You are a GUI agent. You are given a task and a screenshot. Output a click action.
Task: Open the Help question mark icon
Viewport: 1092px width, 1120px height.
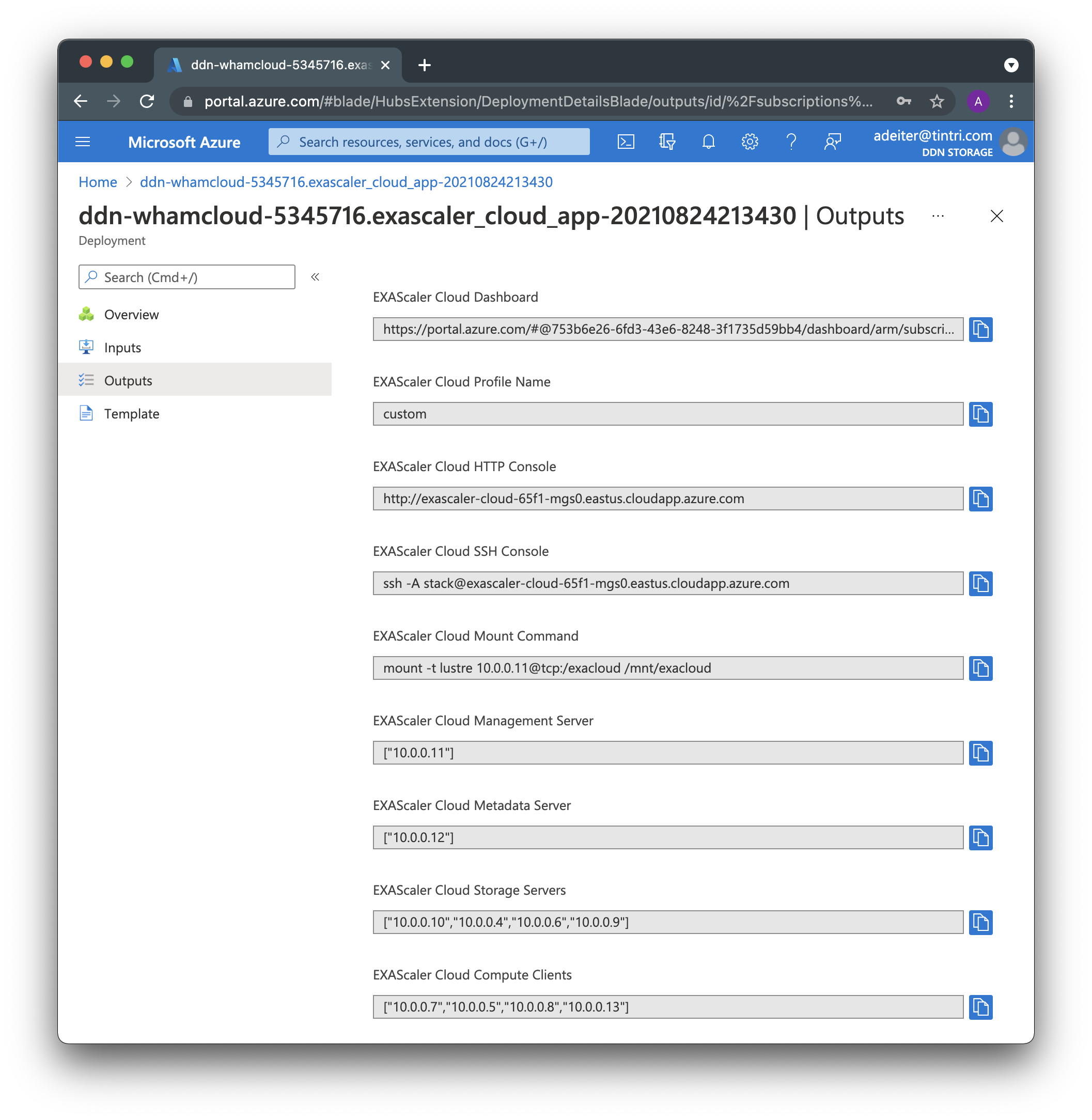791,142
